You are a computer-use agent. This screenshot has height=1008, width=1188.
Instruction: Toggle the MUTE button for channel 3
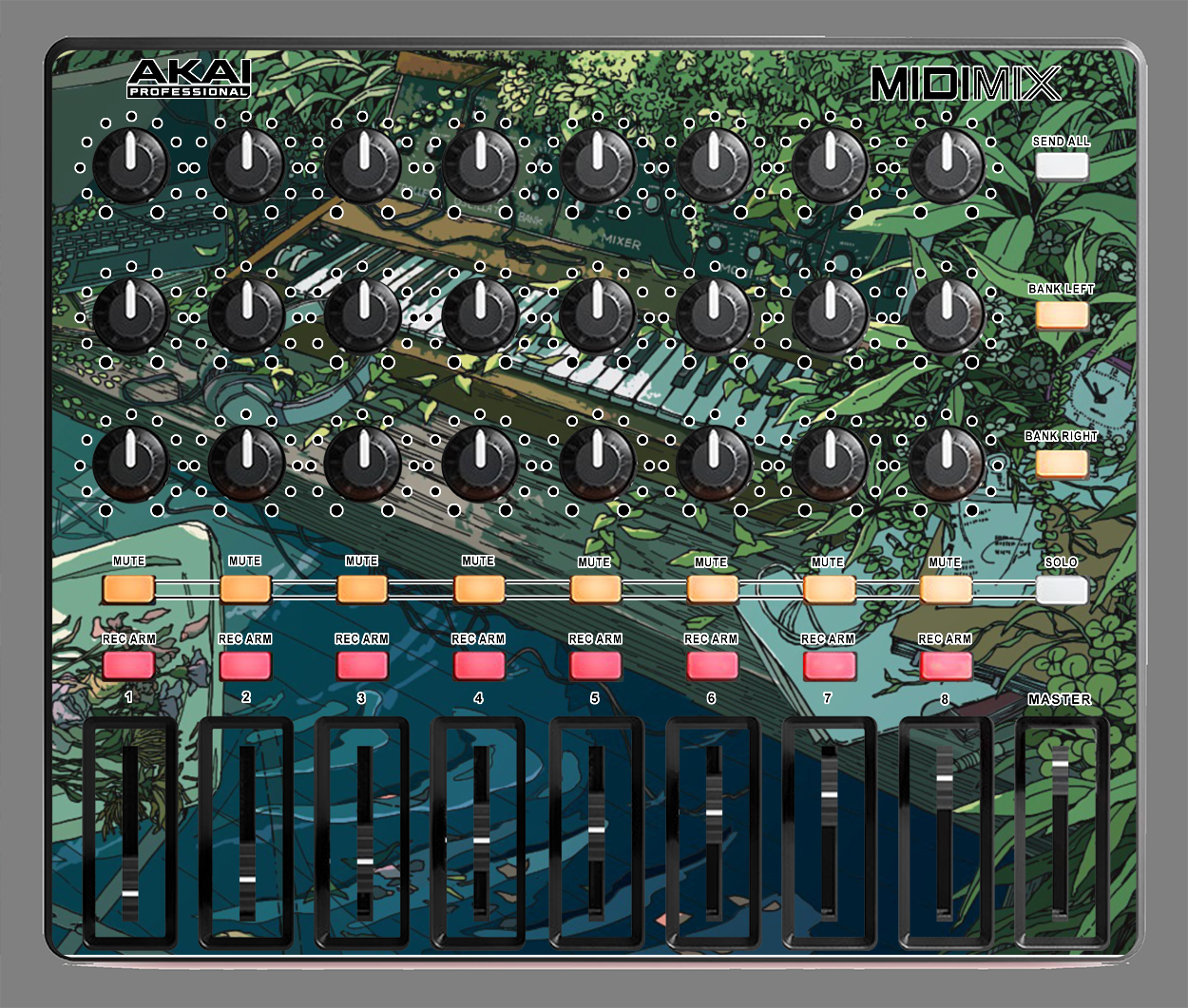click(x=362, y=589)
